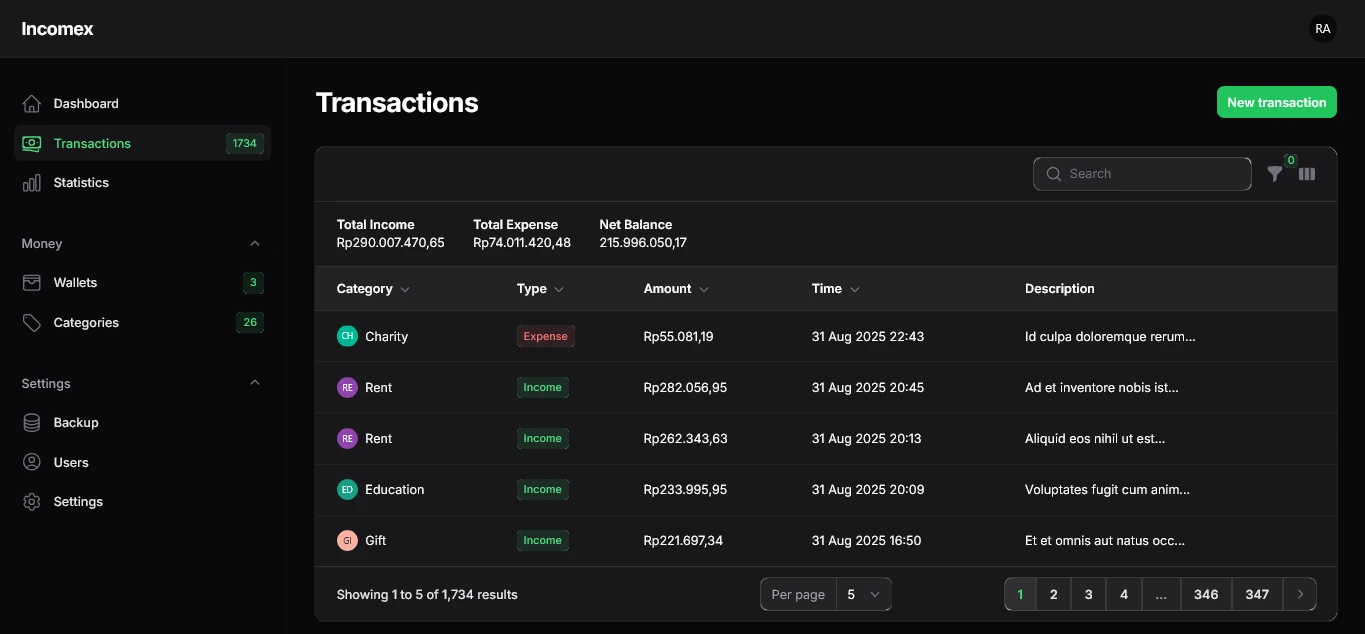The height and width of the screenshot is (634, 1365).
Task: Click the magnifier icon in search box
Action: click(1053, 174)
